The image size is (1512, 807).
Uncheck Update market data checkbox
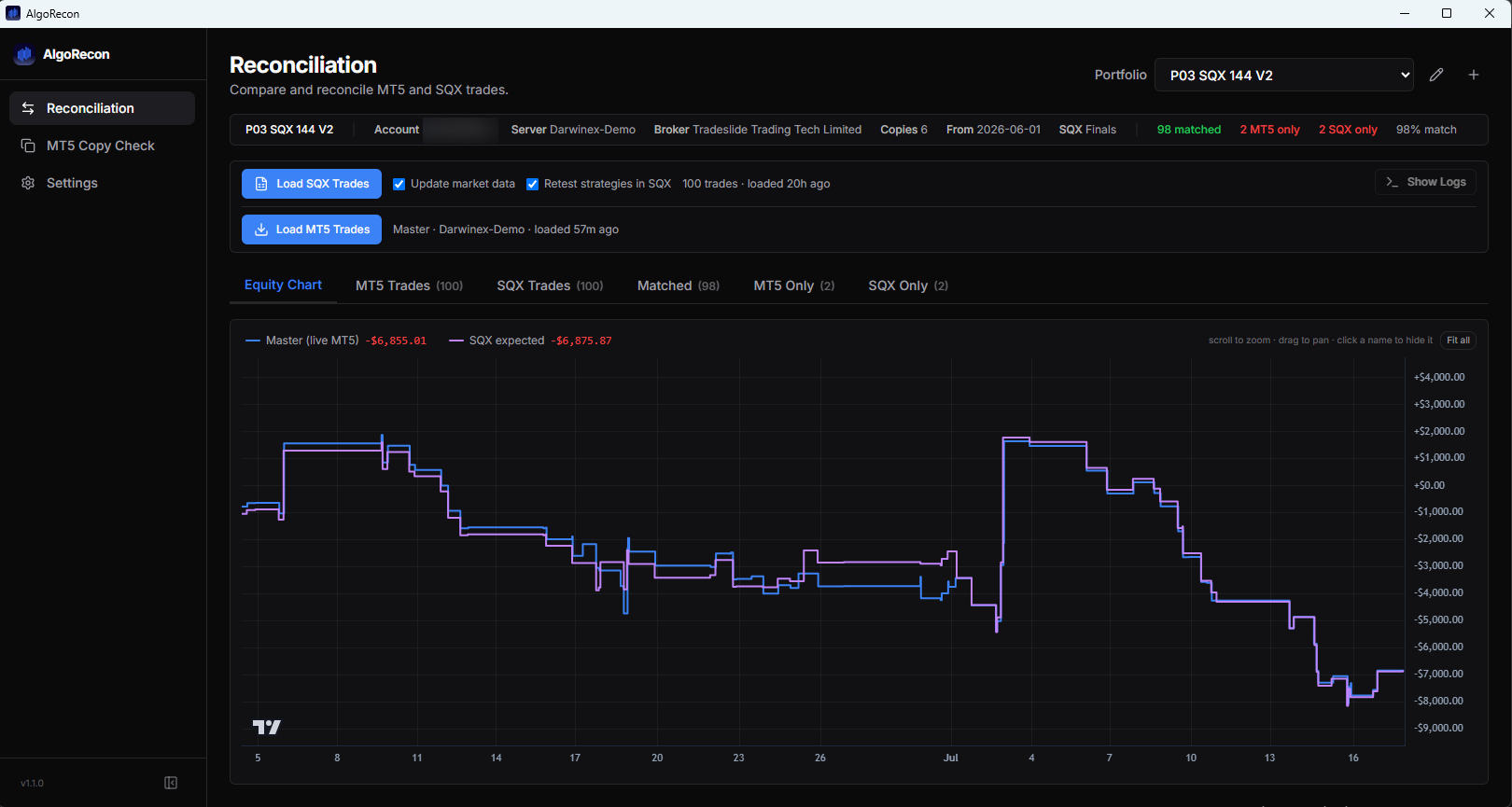pos(399,184)
